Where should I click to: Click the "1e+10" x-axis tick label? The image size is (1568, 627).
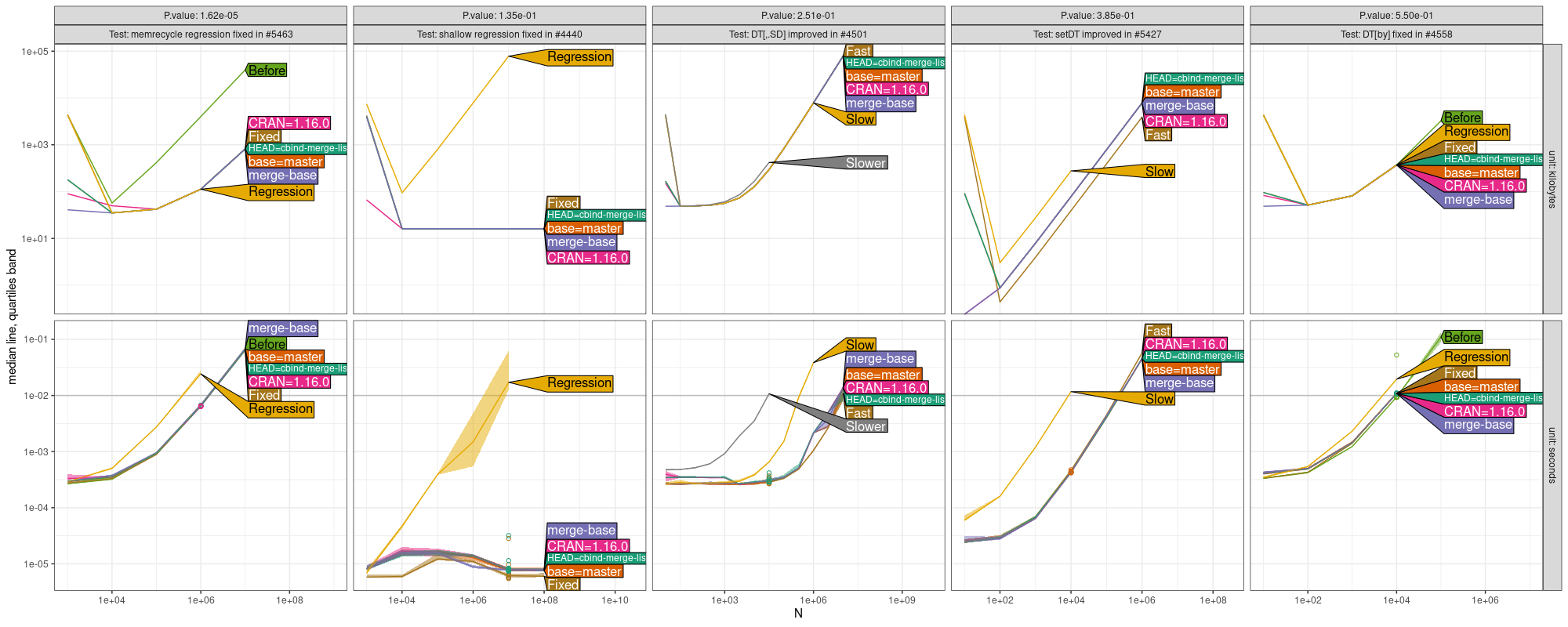pos(615,601)
